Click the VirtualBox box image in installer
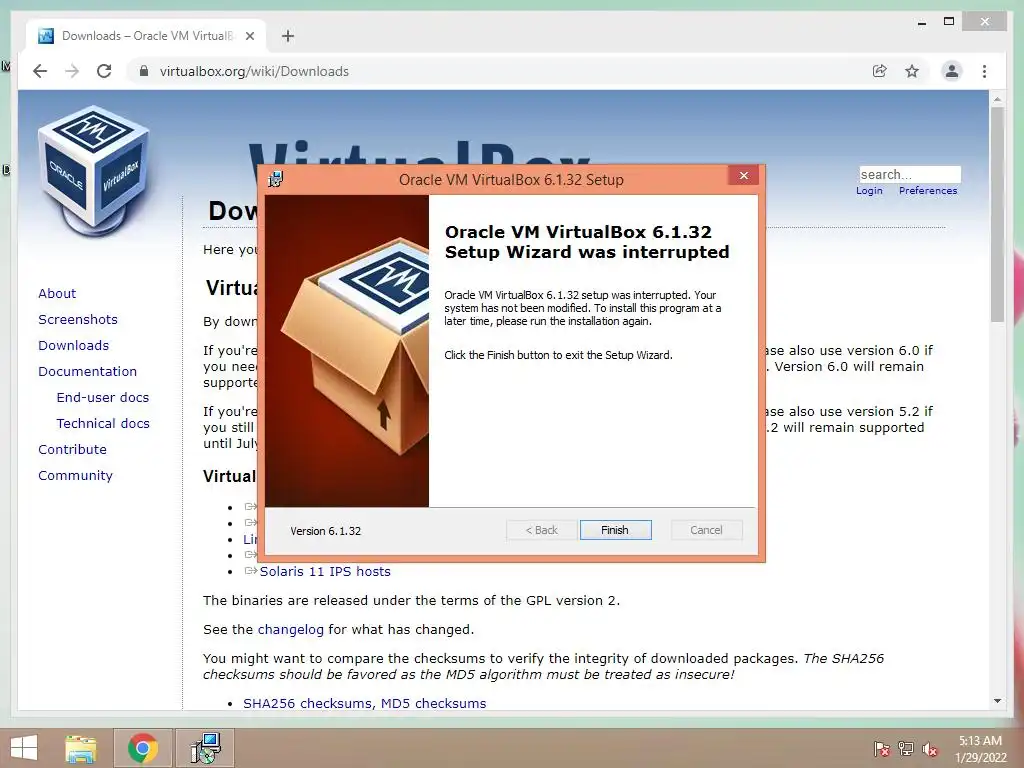 pos(347,351)
